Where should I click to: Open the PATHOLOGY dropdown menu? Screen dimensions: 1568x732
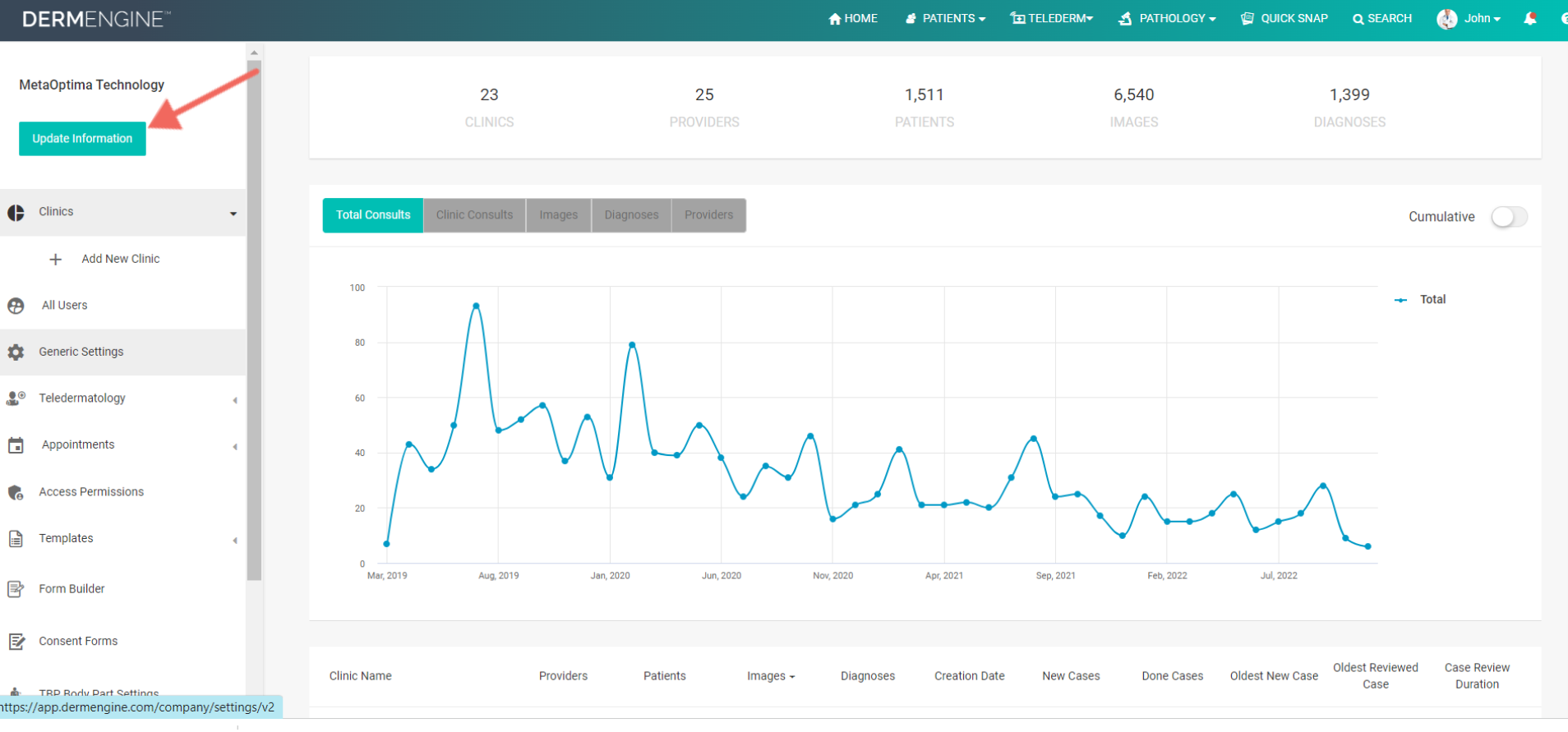click(x=1167, y=19)
